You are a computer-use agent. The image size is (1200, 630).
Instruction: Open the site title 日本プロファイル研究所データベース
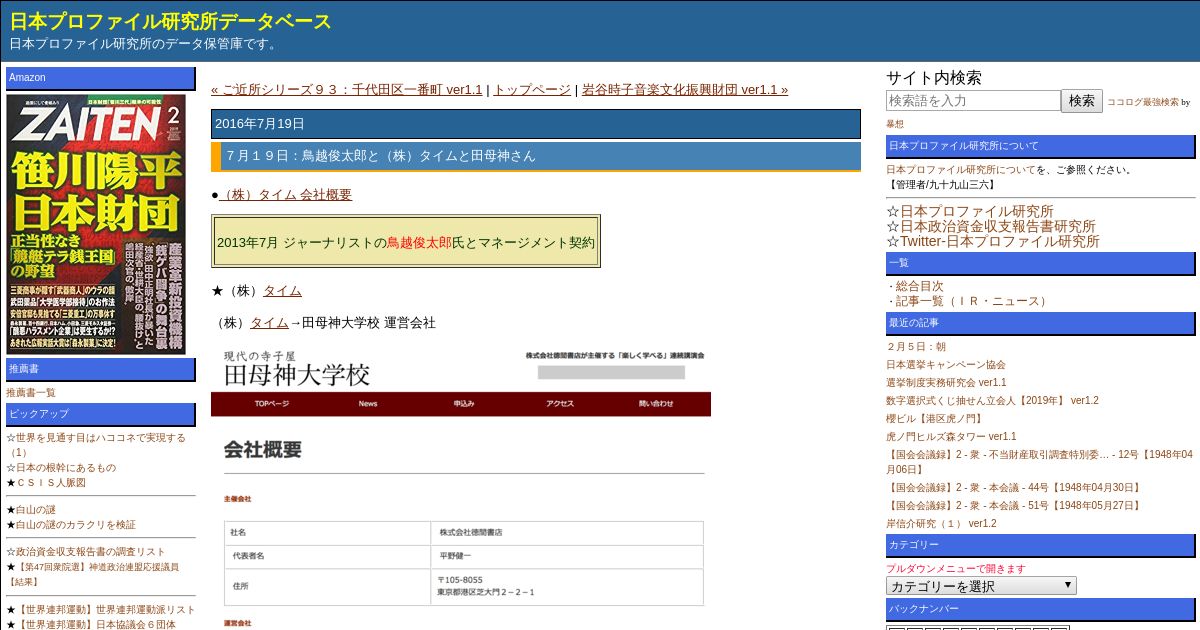point(171,21)
